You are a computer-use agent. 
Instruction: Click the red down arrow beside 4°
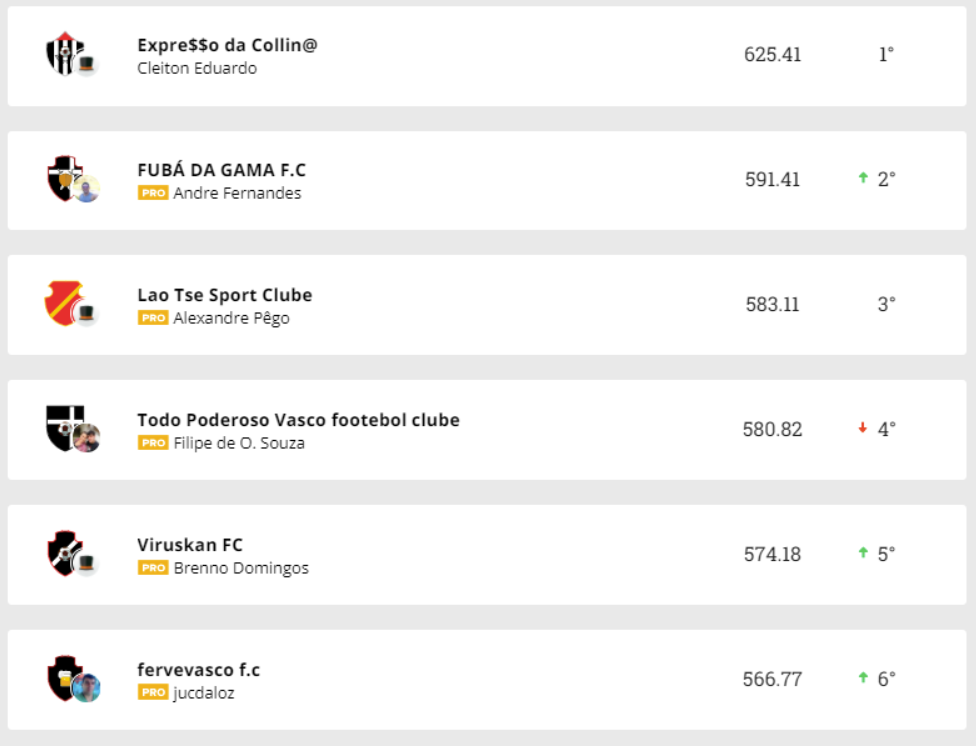[x=863, y=428]
